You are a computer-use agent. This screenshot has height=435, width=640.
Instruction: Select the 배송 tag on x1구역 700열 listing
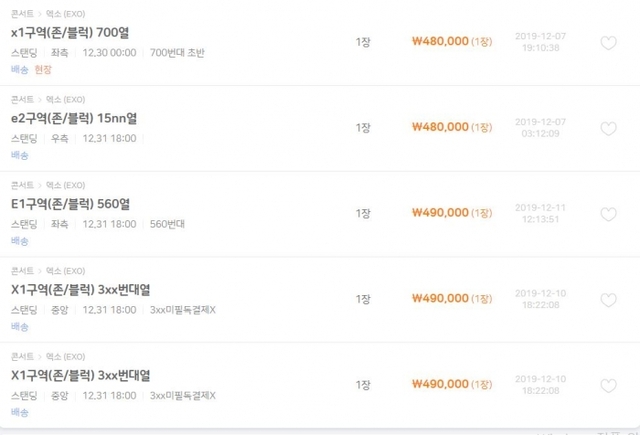pyautogui.click(x=20, y=70)
